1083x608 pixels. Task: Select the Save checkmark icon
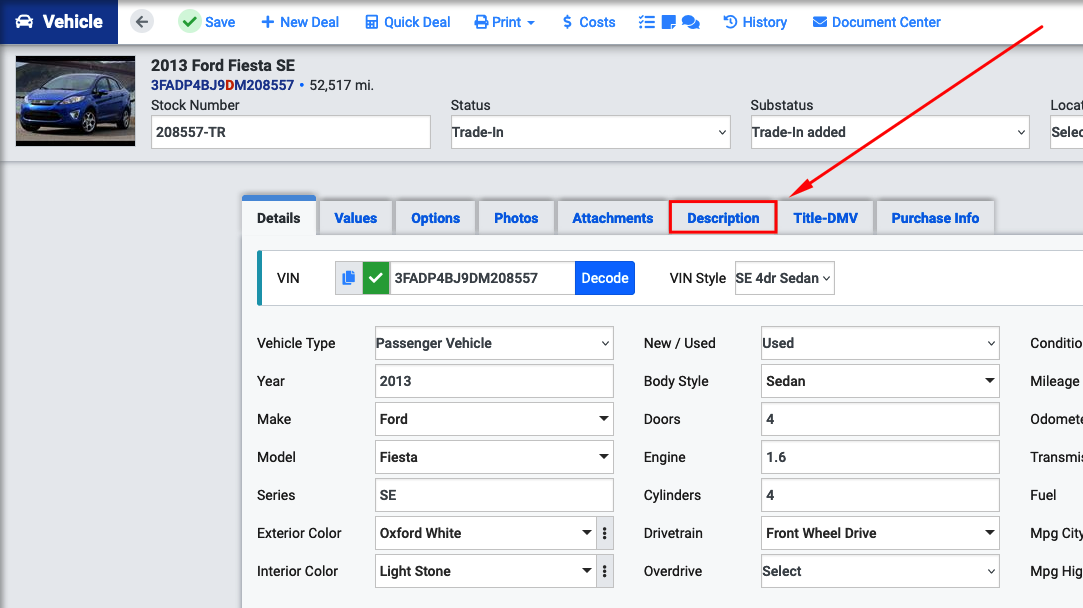[x=190, y=21]
